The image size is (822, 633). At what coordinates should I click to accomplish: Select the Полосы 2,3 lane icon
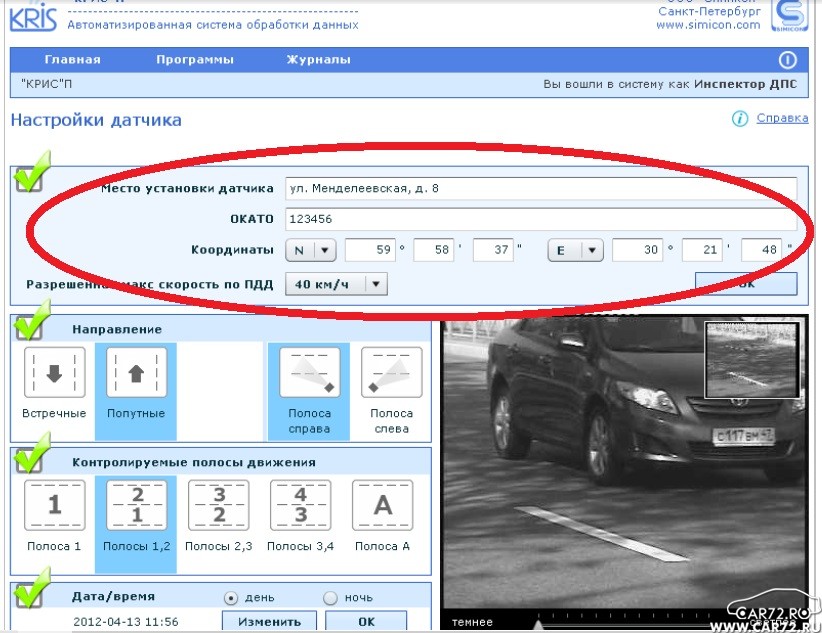tap(219, 506)
